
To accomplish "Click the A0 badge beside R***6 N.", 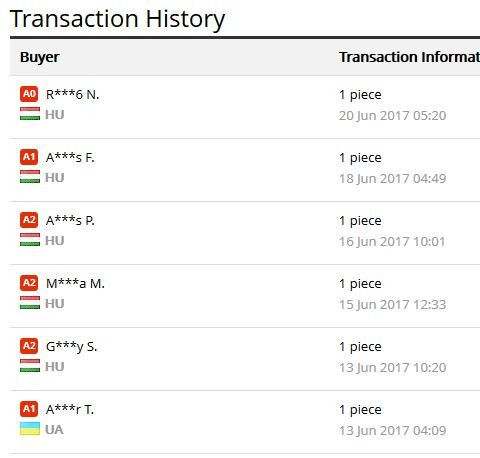I will pyautogui.click(x=29, y=94).
